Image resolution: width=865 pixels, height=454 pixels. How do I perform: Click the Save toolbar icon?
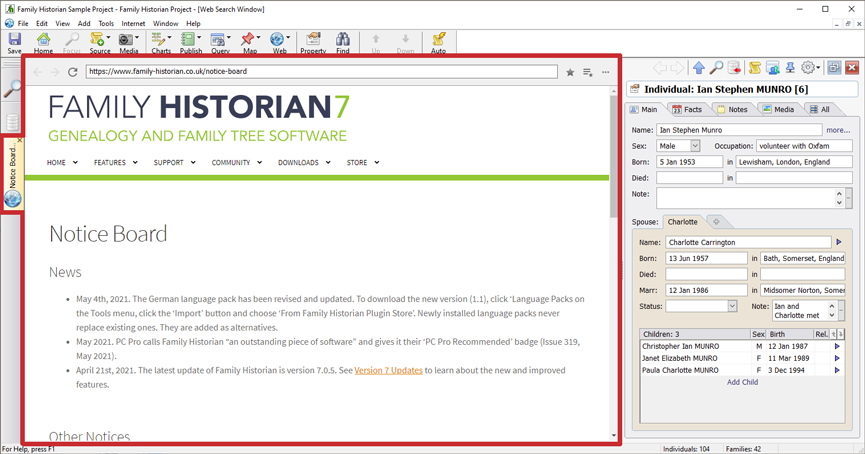pyautogui.click(x=14, y=42)
